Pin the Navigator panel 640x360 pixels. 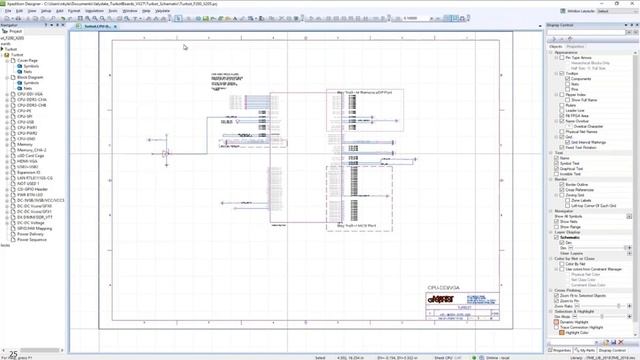pyautogui.click(x=57, y=25)
